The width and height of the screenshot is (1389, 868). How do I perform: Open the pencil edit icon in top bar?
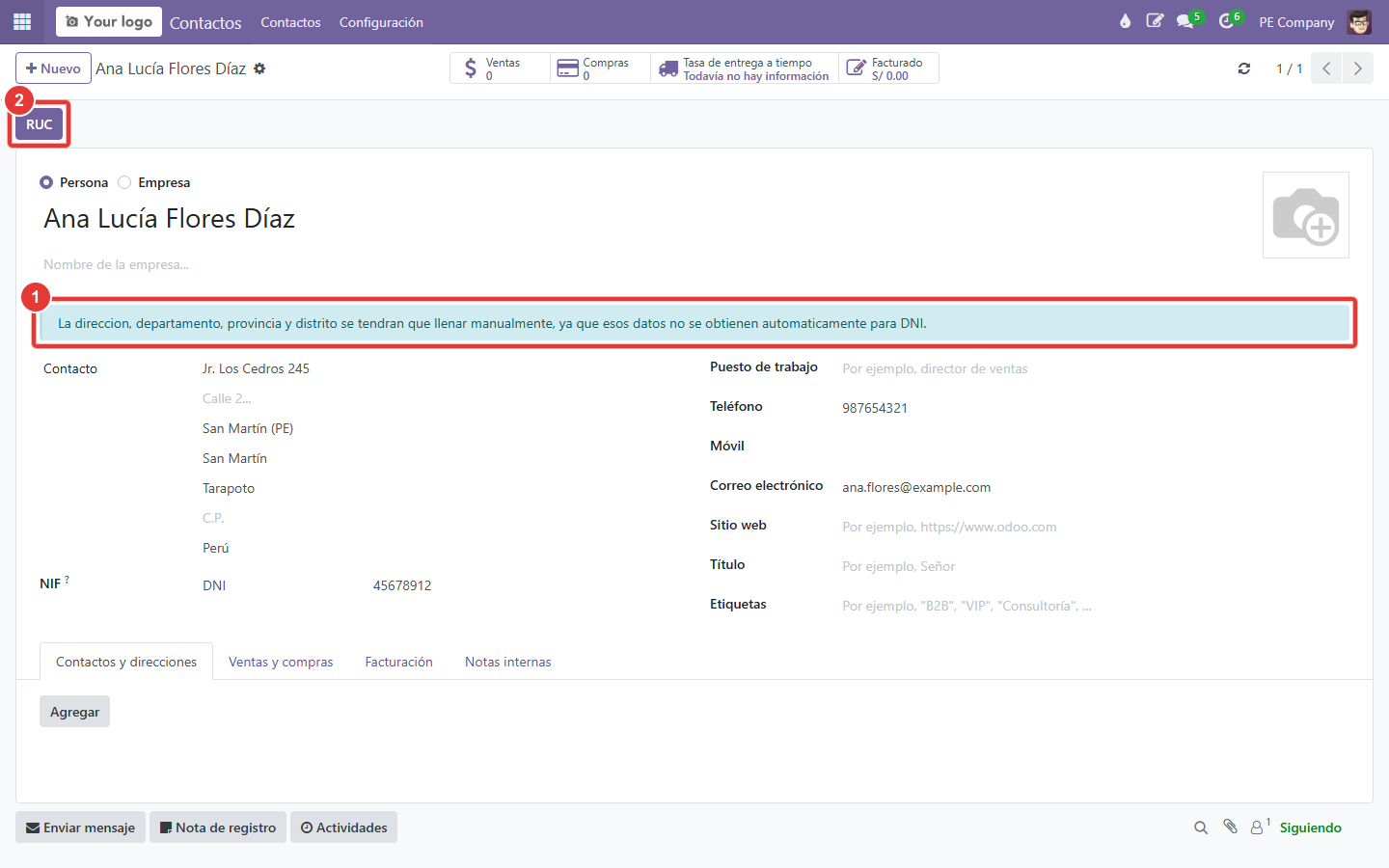(x=1155, y=21)
